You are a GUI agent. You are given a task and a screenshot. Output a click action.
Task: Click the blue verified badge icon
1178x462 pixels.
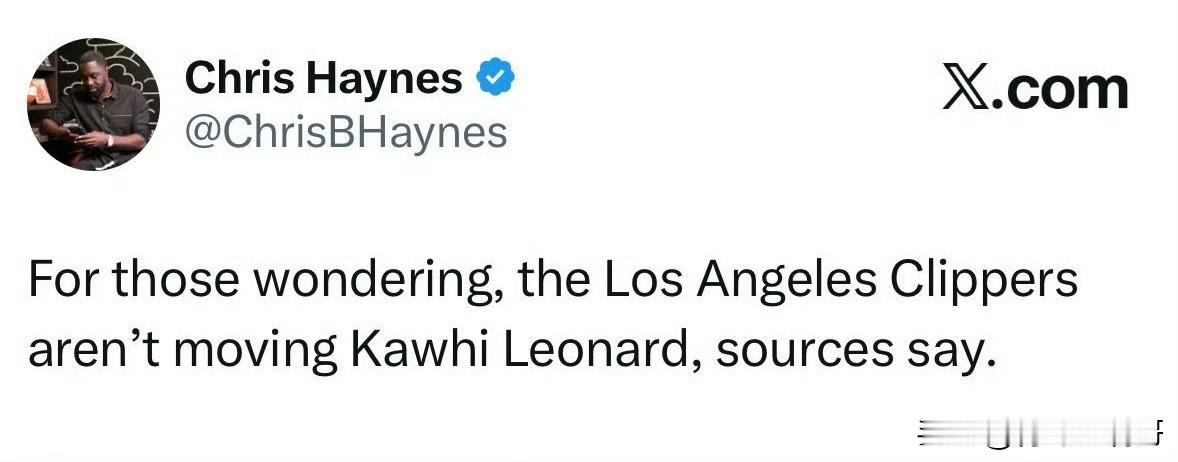point(496,78)
